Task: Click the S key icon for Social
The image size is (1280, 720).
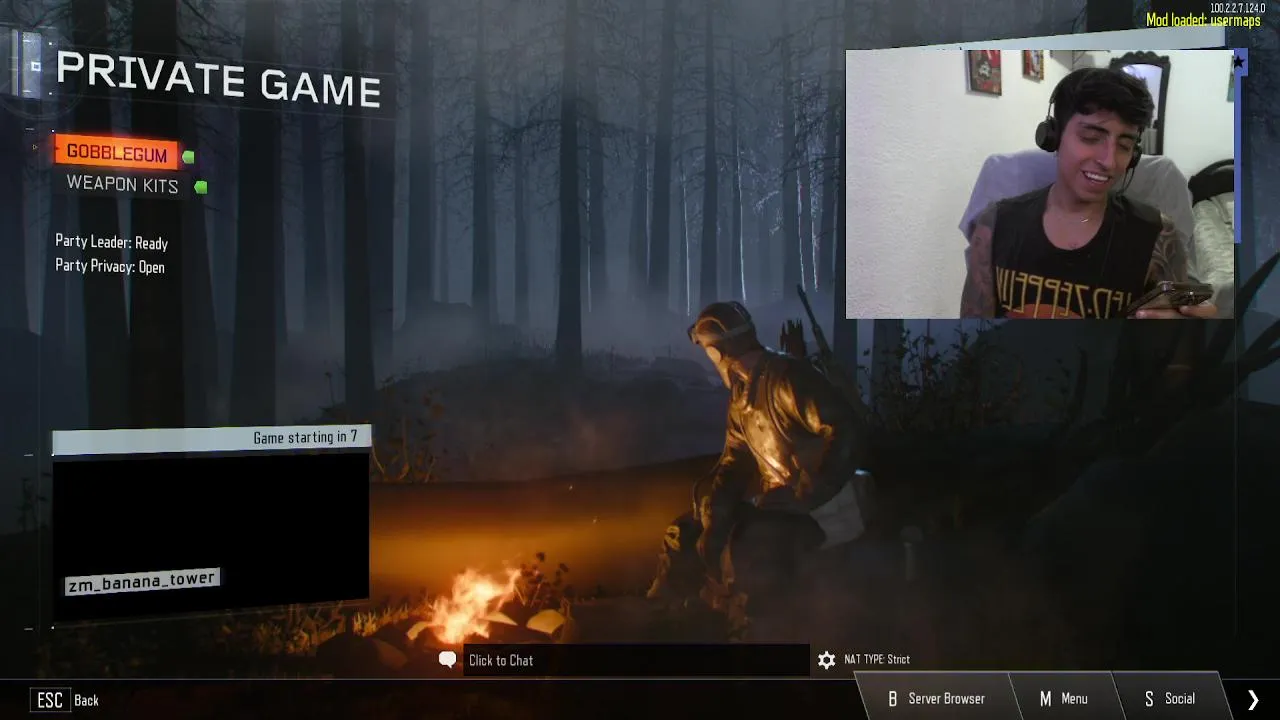Action: pyautogui.click(x=1149, y=699)
